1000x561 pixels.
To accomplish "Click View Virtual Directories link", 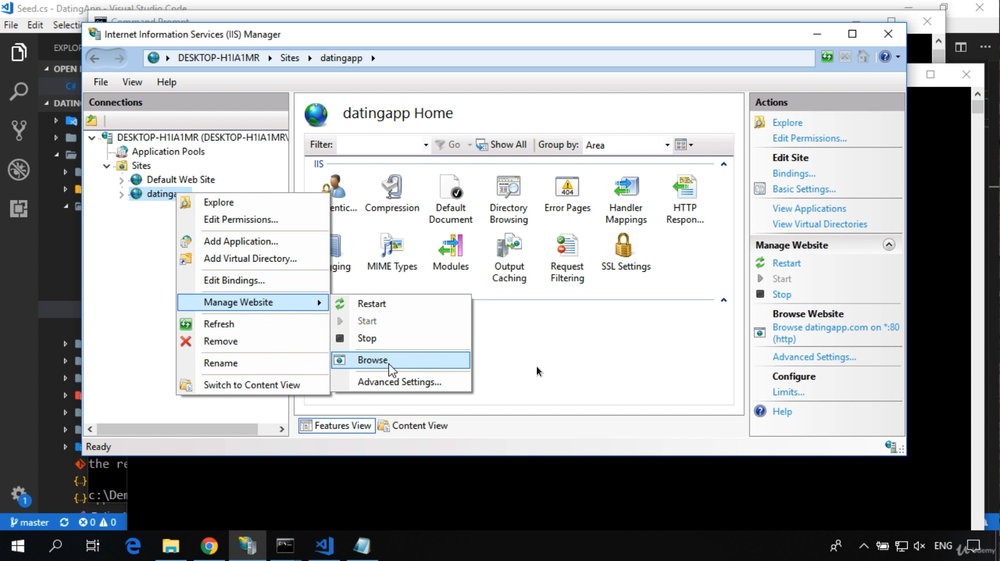I will click(x=820, y=224).
